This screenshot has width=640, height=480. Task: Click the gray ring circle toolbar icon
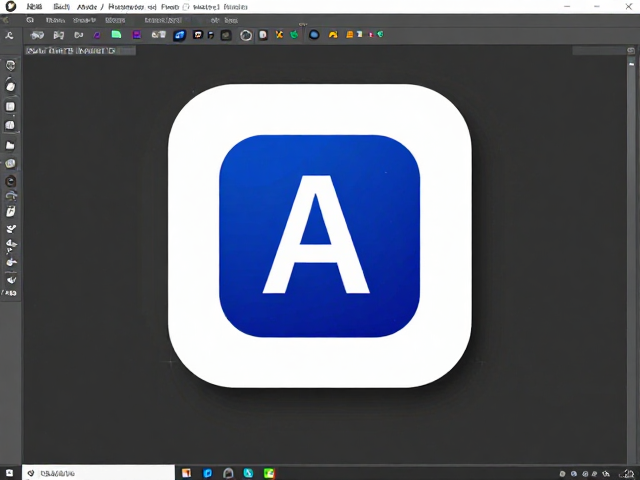pos(246,36)
